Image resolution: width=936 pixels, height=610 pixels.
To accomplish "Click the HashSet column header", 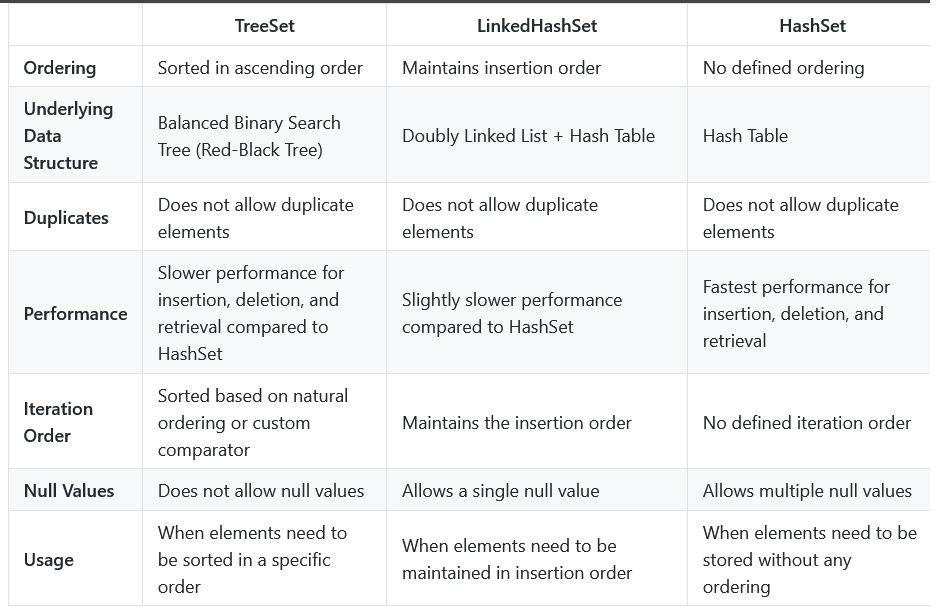I will 812,26.
